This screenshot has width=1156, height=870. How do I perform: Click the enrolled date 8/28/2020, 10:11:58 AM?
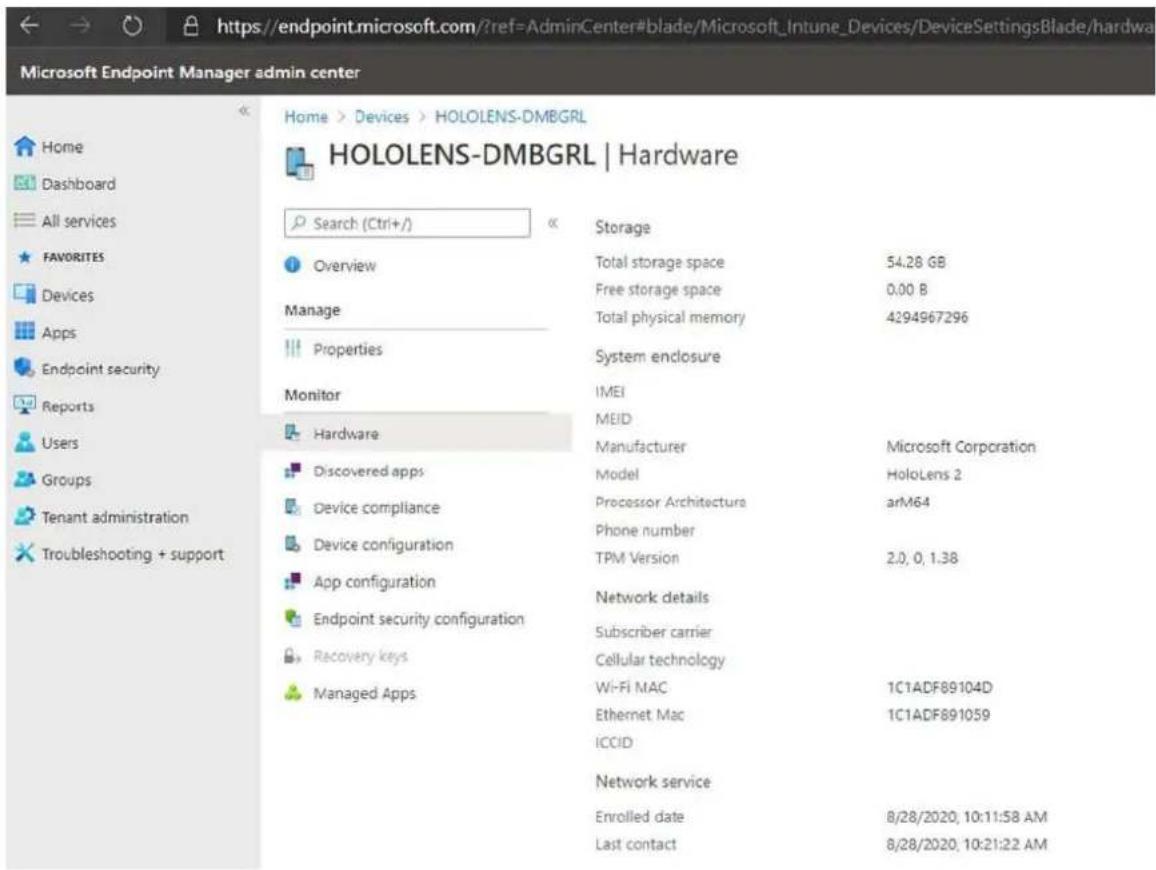967,816
